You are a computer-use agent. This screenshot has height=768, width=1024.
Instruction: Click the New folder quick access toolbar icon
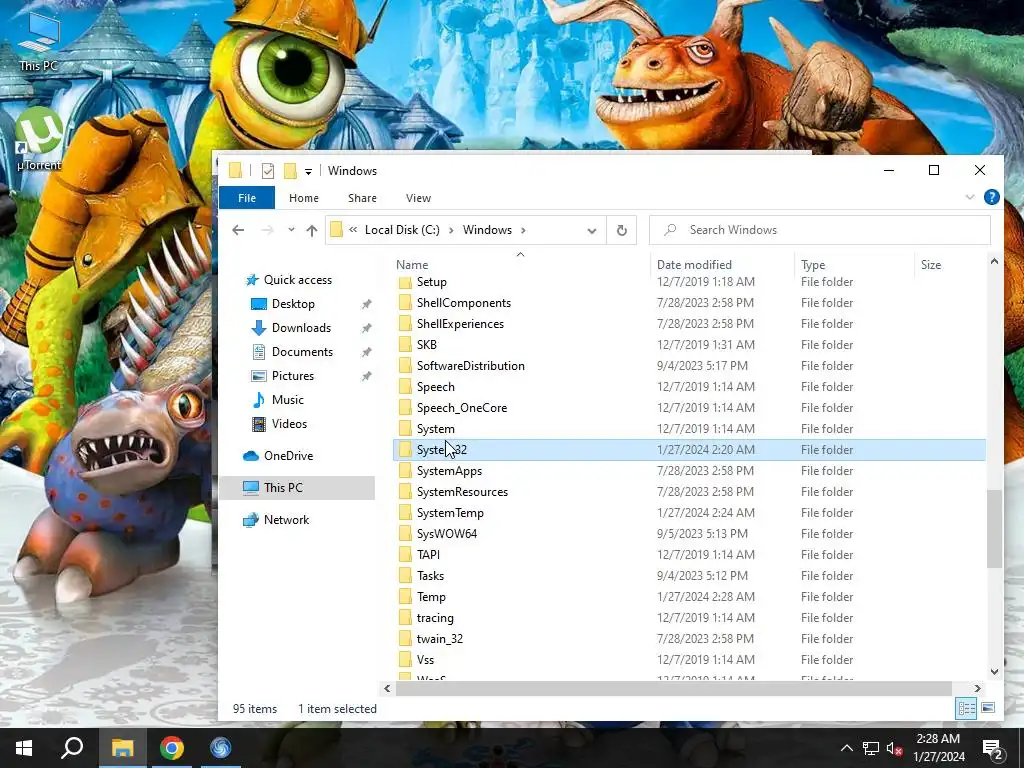(290, 171)
